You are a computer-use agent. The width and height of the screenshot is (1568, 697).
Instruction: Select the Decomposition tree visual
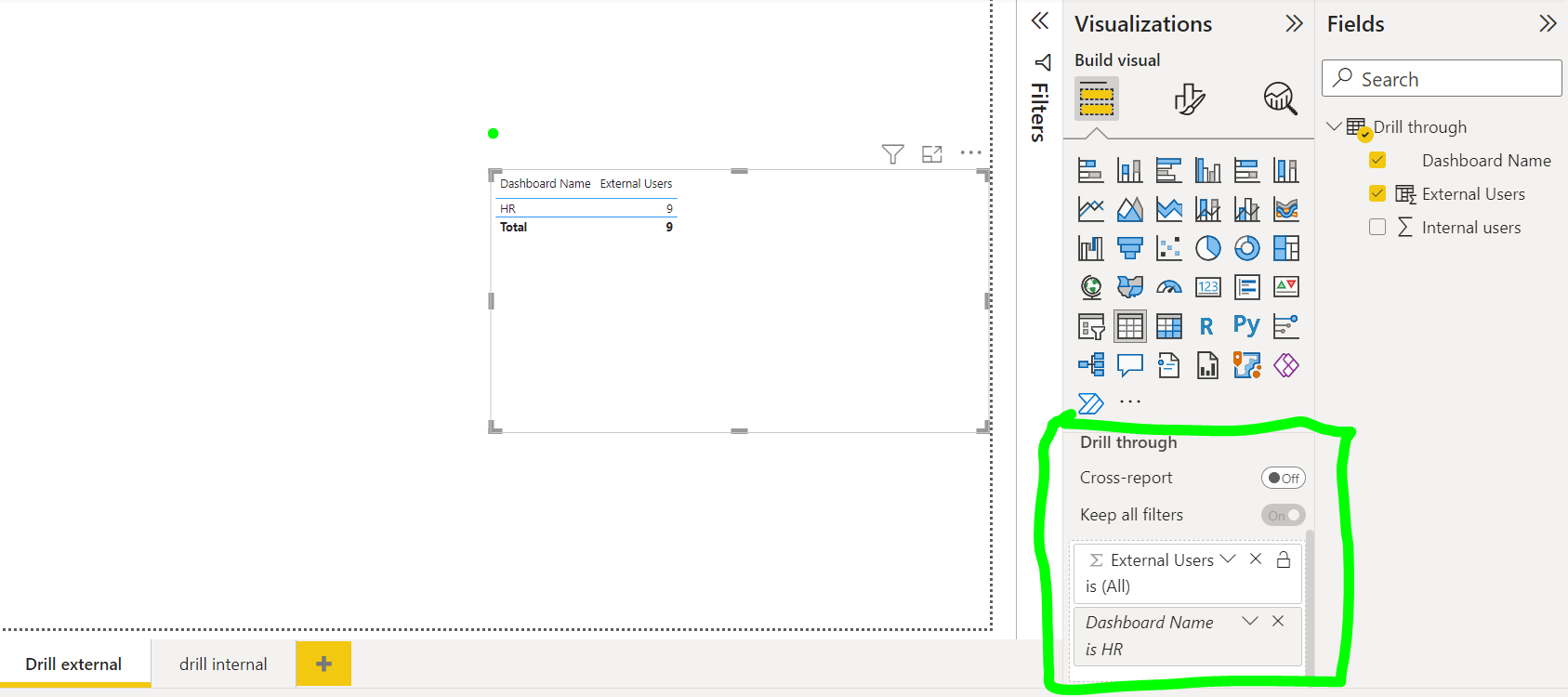point(1091,365)
